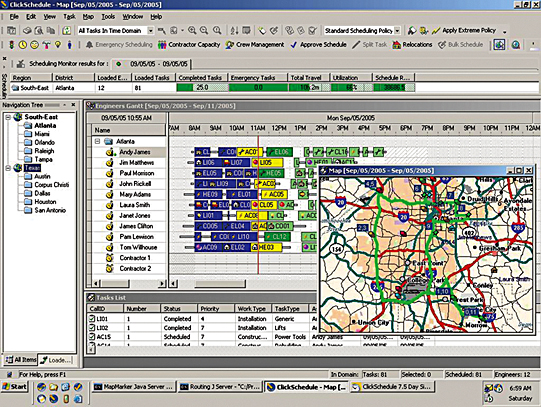The height and width of the screenshot is (407, 541).
Task: Click the Utilization green bar value
Action: pyautogui.click(x=351, y=88)
